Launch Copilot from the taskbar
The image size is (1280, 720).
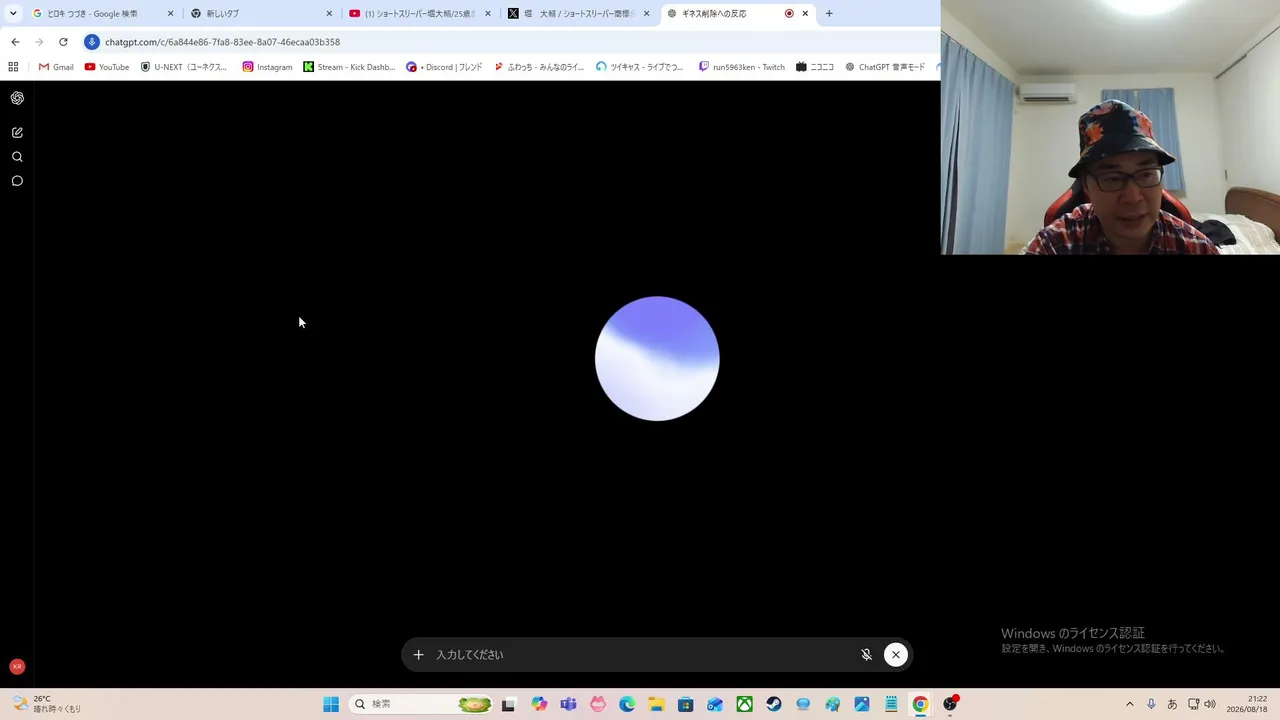(540, 704)
